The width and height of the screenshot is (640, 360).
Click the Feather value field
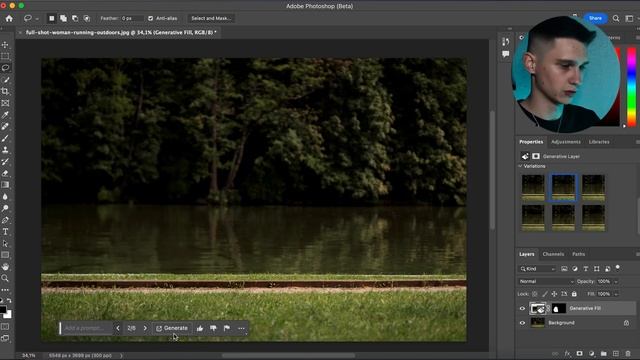coord(131,18)
